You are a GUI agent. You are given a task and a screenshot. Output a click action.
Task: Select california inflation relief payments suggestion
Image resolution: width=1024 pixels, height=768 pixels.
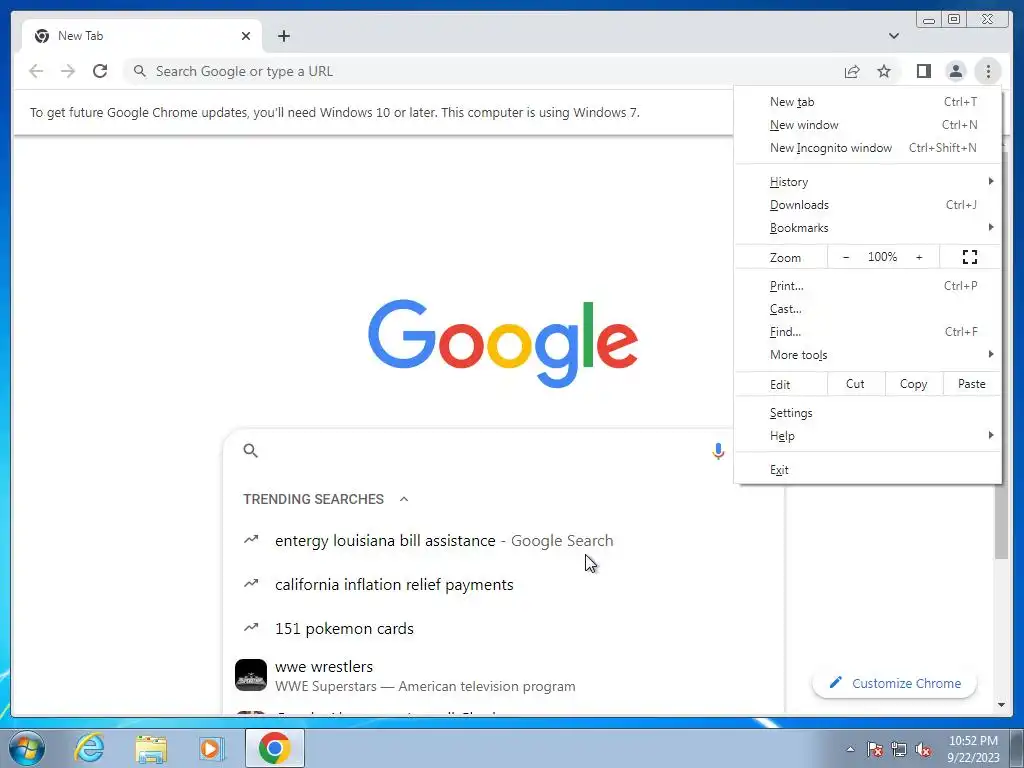click(503, 584)
